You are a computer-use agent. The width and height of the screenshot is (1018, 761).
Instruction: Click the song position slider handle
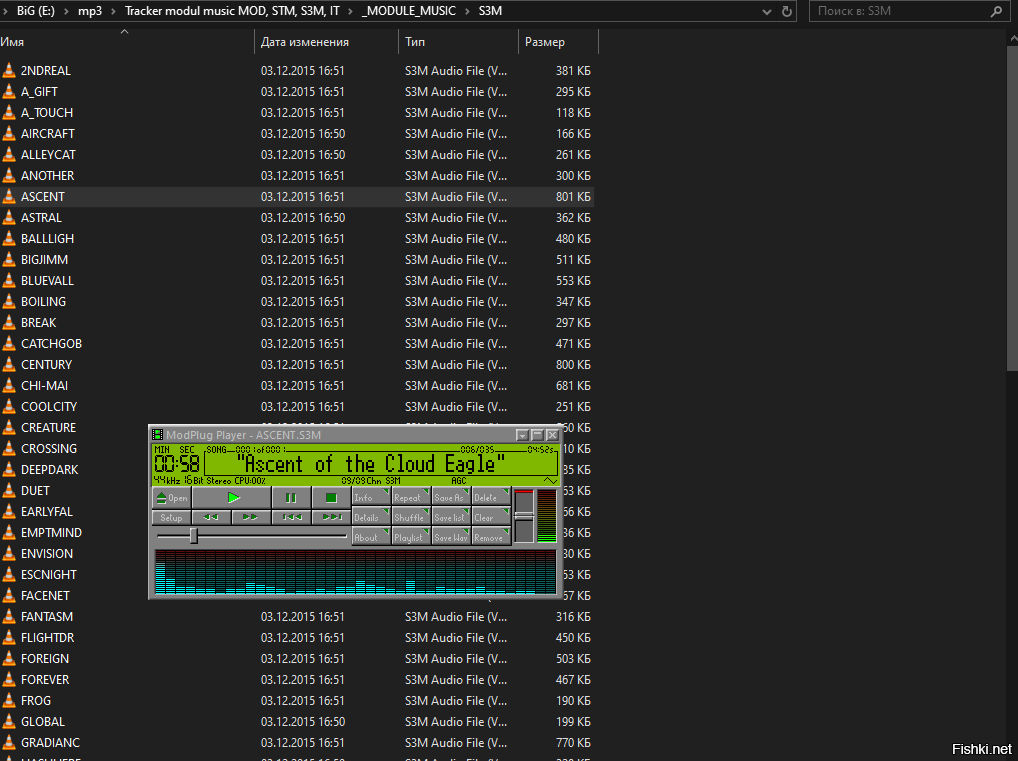point(194,536)
